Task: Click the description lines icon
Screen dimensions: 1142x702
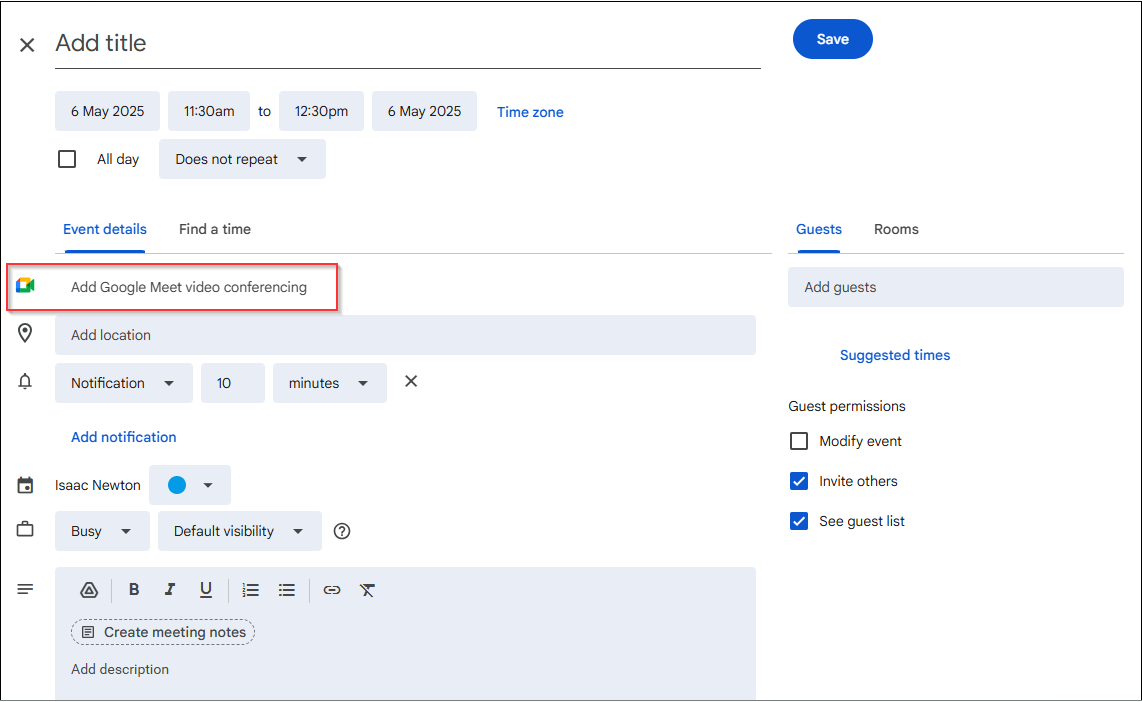Action: coord(25,589)
